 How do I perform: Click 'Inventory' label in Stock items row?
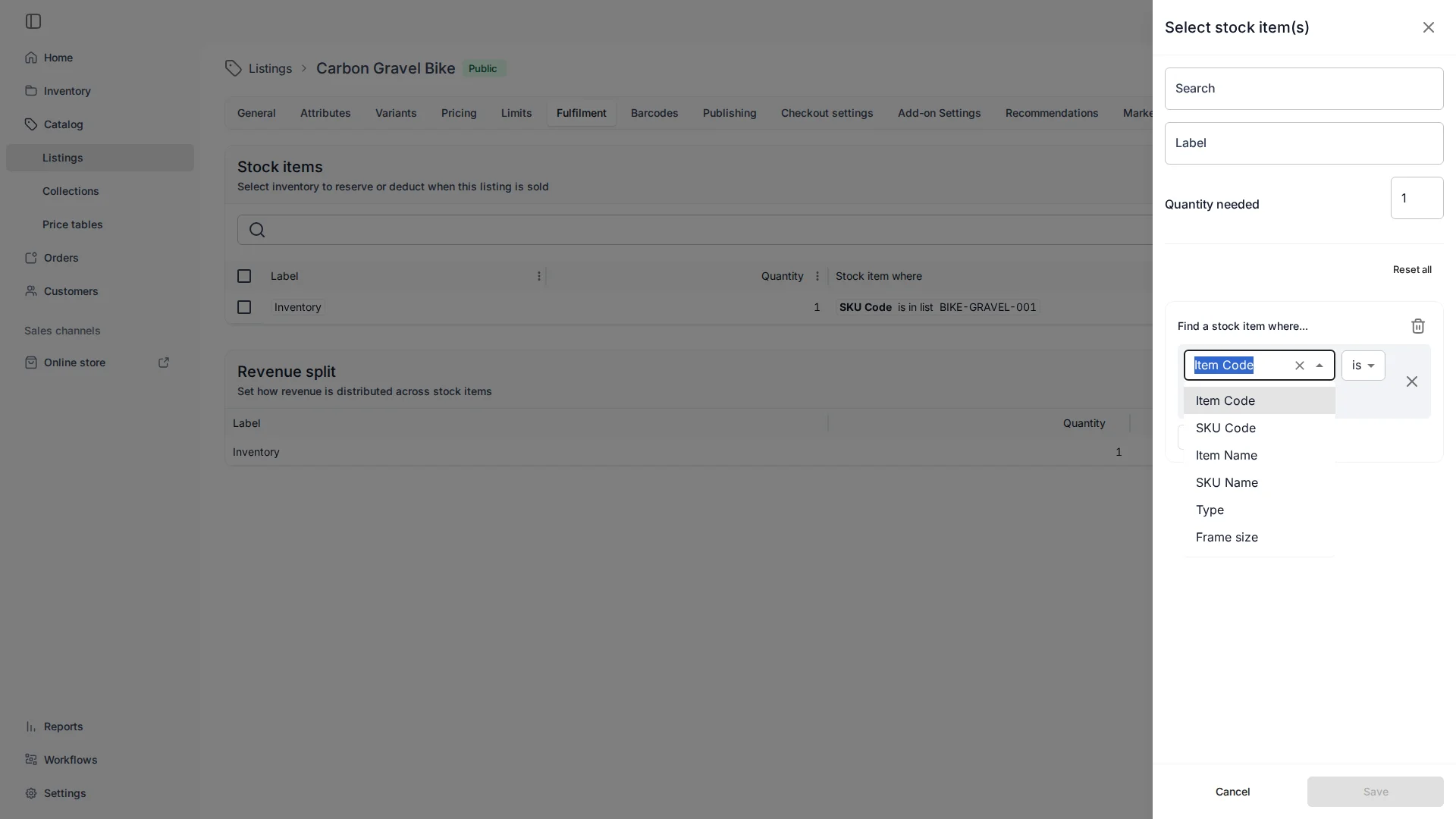[x=298, y=307]
